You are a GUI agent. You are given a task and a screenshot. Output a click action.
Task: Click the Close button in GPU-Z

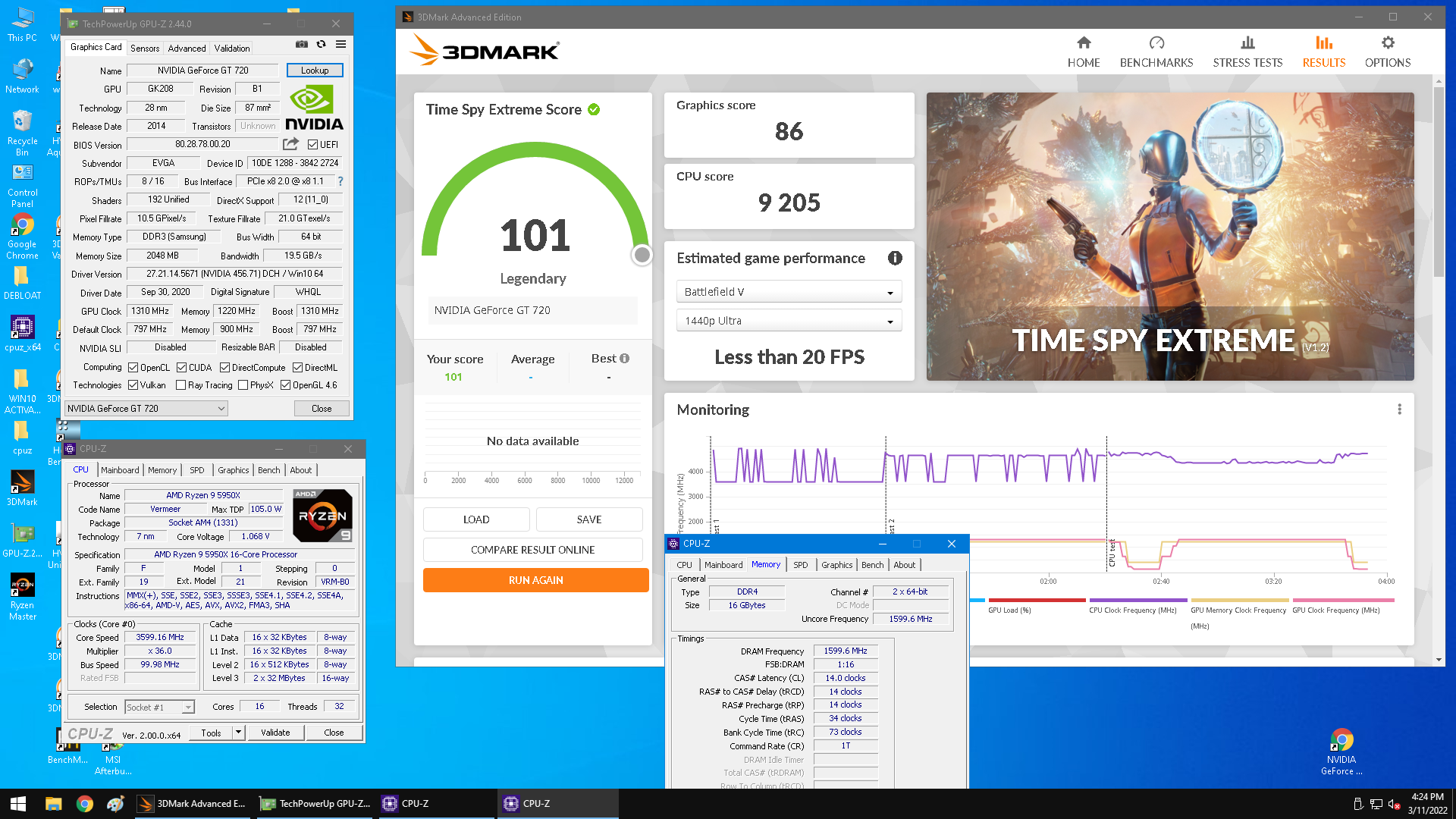(x=322, y=409)
